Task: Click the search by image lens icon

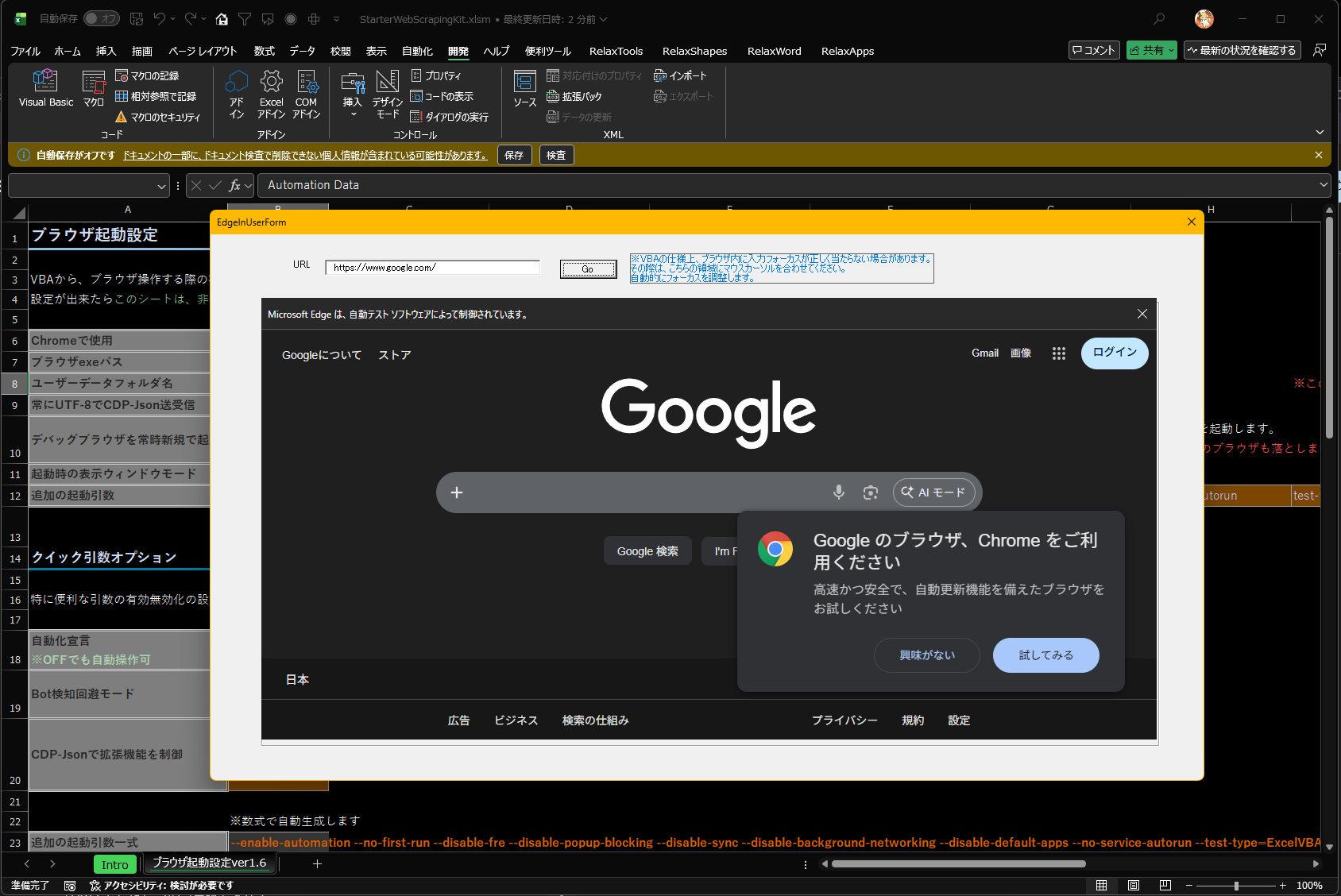Action: coord(871,492)
